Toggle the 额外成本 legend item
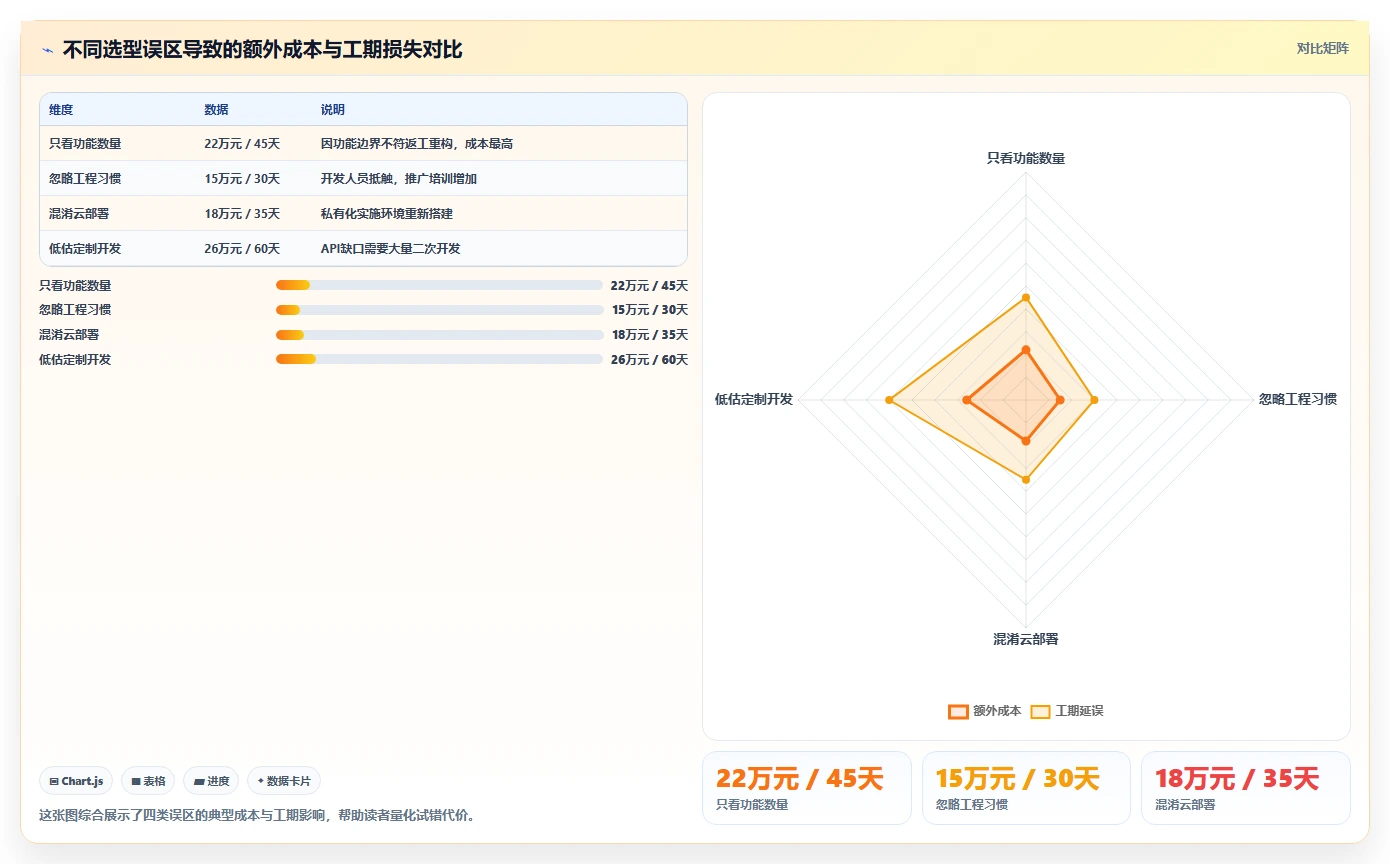 (985, 711)
